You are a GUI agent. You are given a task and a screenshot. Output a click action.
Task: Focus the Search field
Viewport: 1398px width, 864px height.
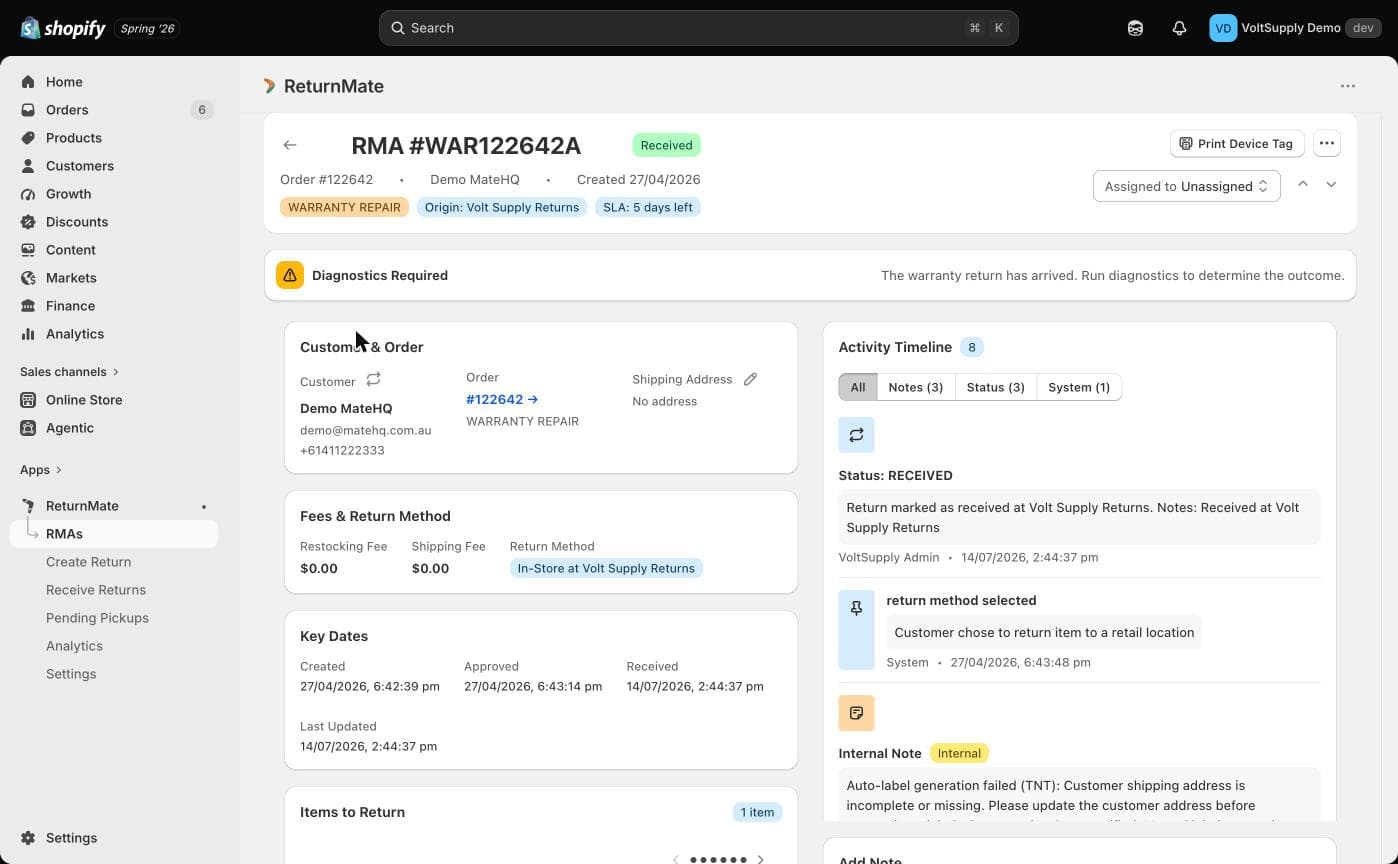698,28
